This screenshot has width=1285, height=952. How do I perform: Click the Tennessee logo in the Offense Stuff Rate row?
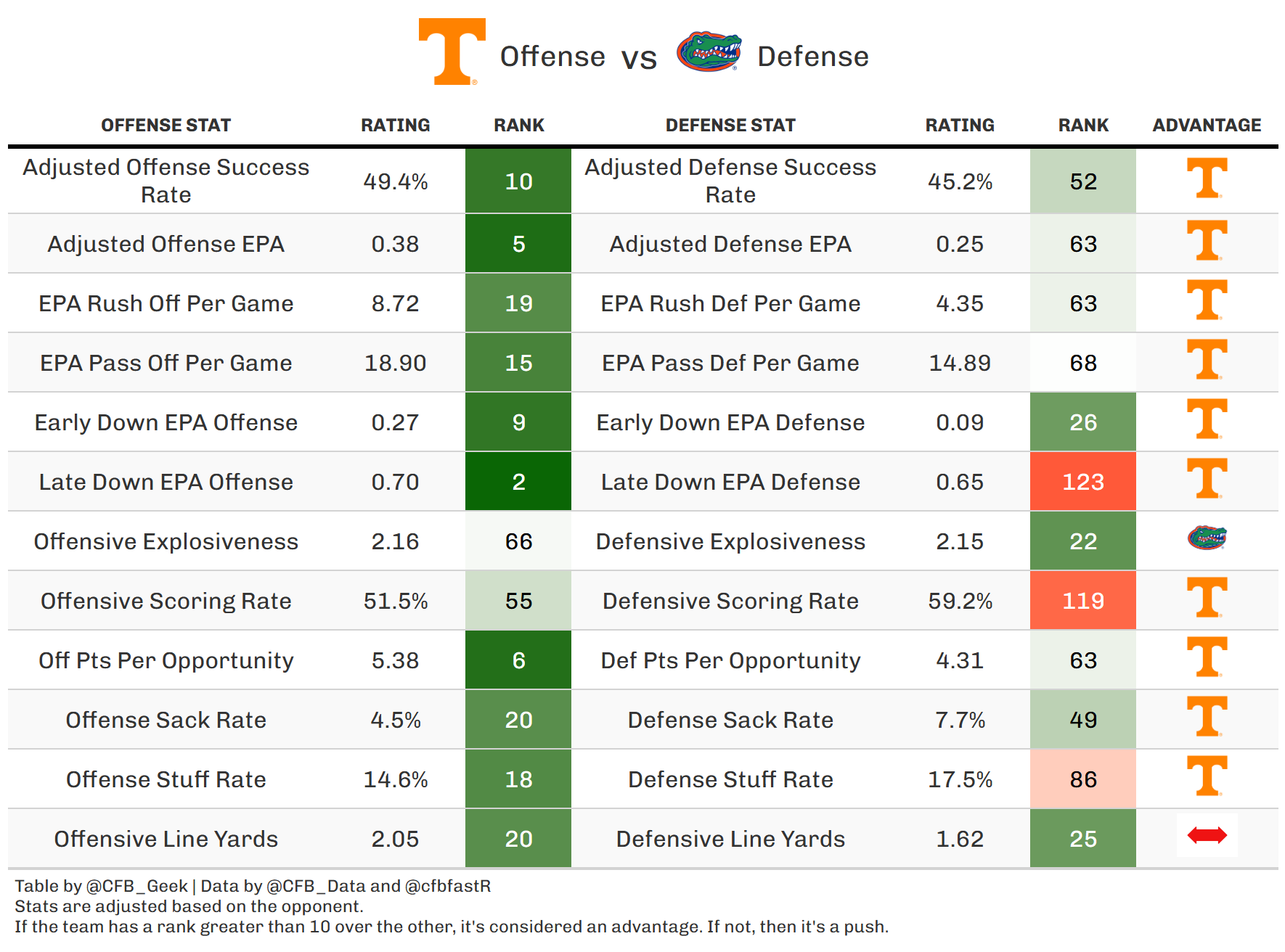click(1207, 776)
